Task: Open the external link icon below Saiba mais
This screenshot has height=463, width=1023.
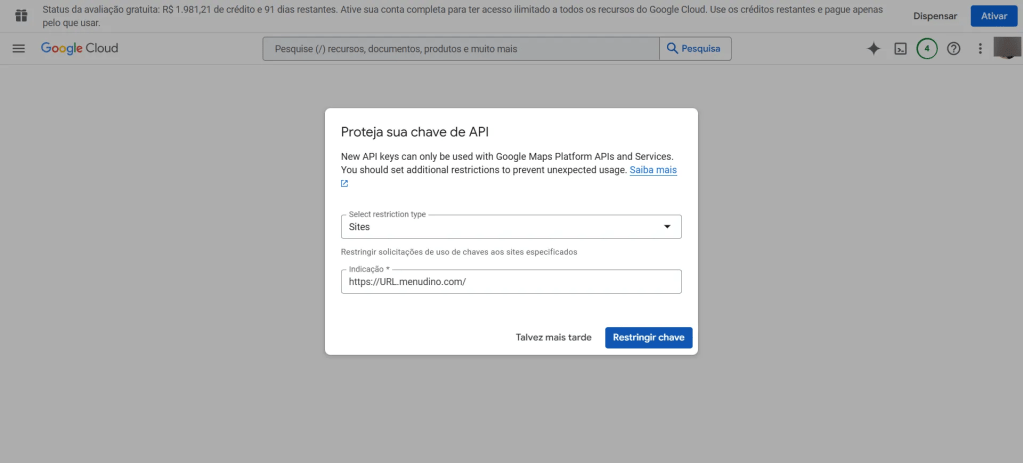Action: point(345,184)
